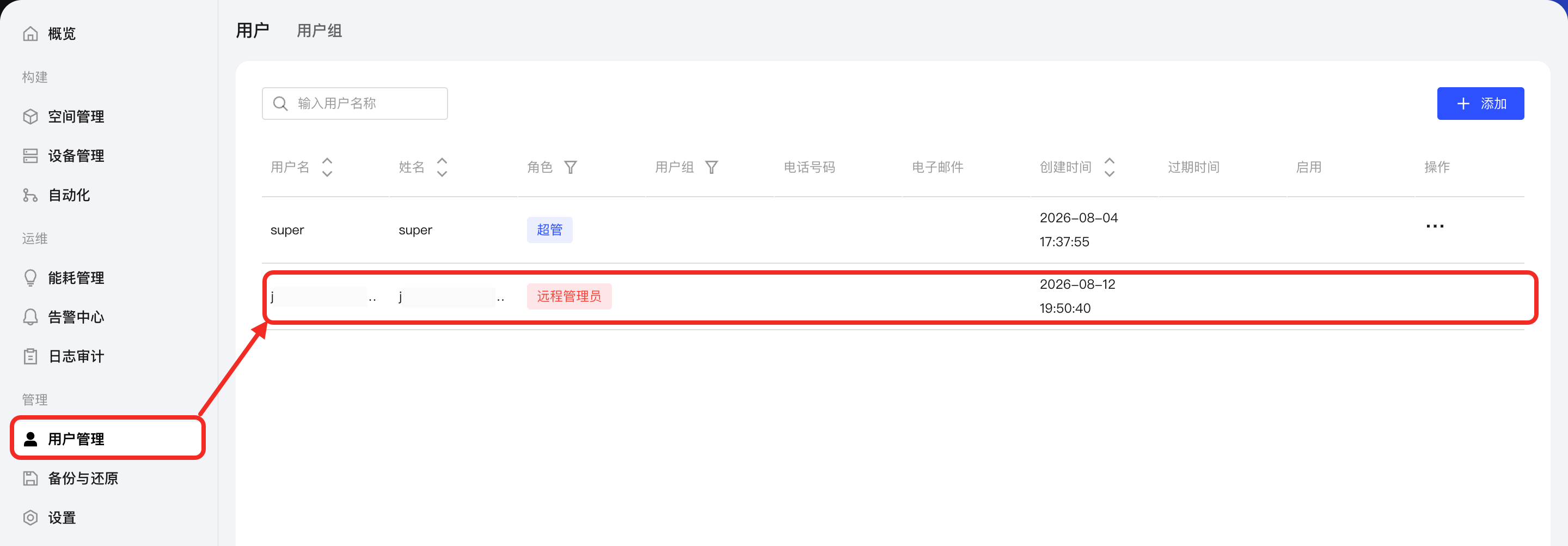Click the 过期时间 column header

click(1193, 167)
